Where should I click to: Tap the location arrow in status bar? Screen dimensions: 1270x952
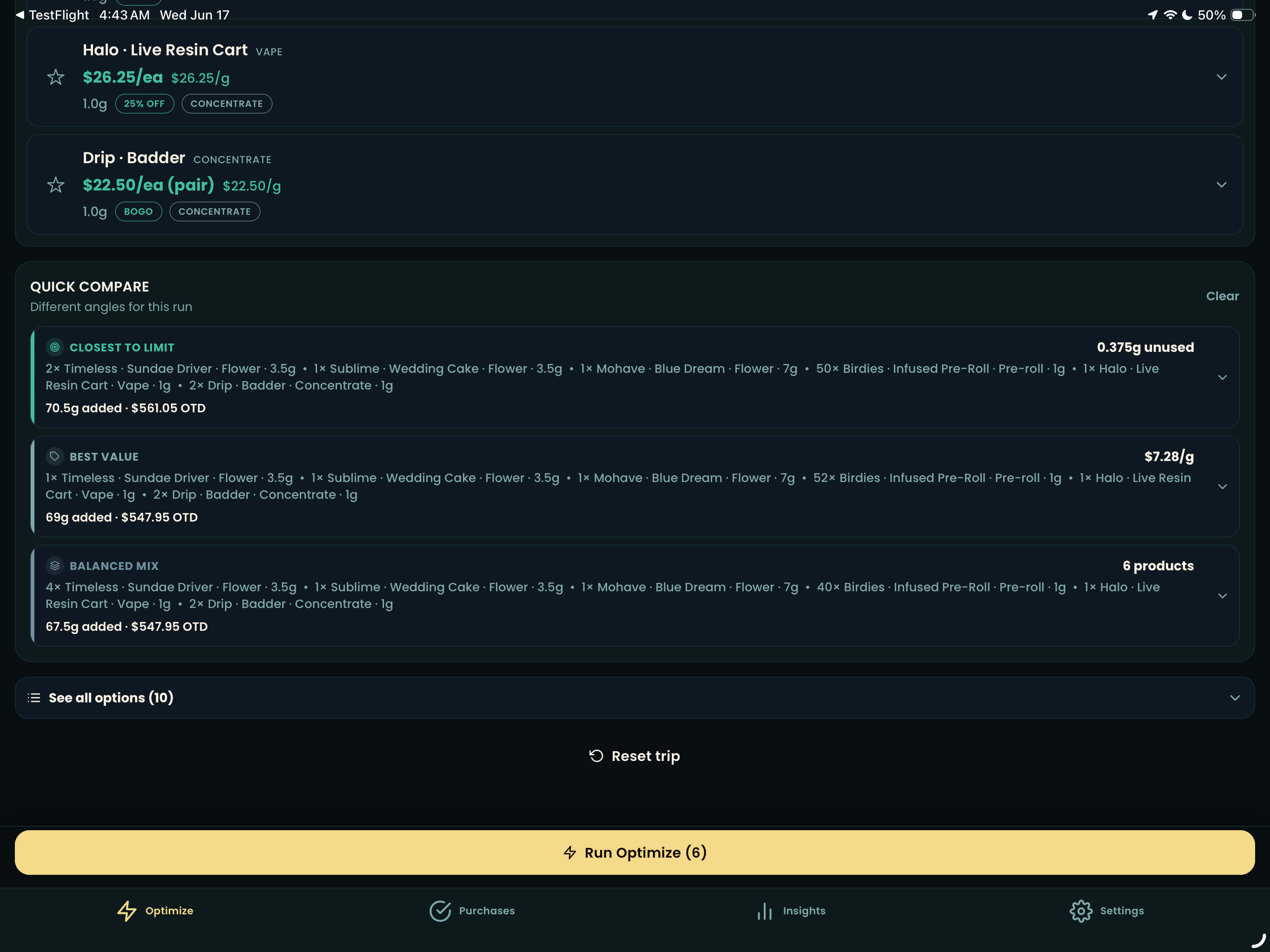click(1152, 15)
